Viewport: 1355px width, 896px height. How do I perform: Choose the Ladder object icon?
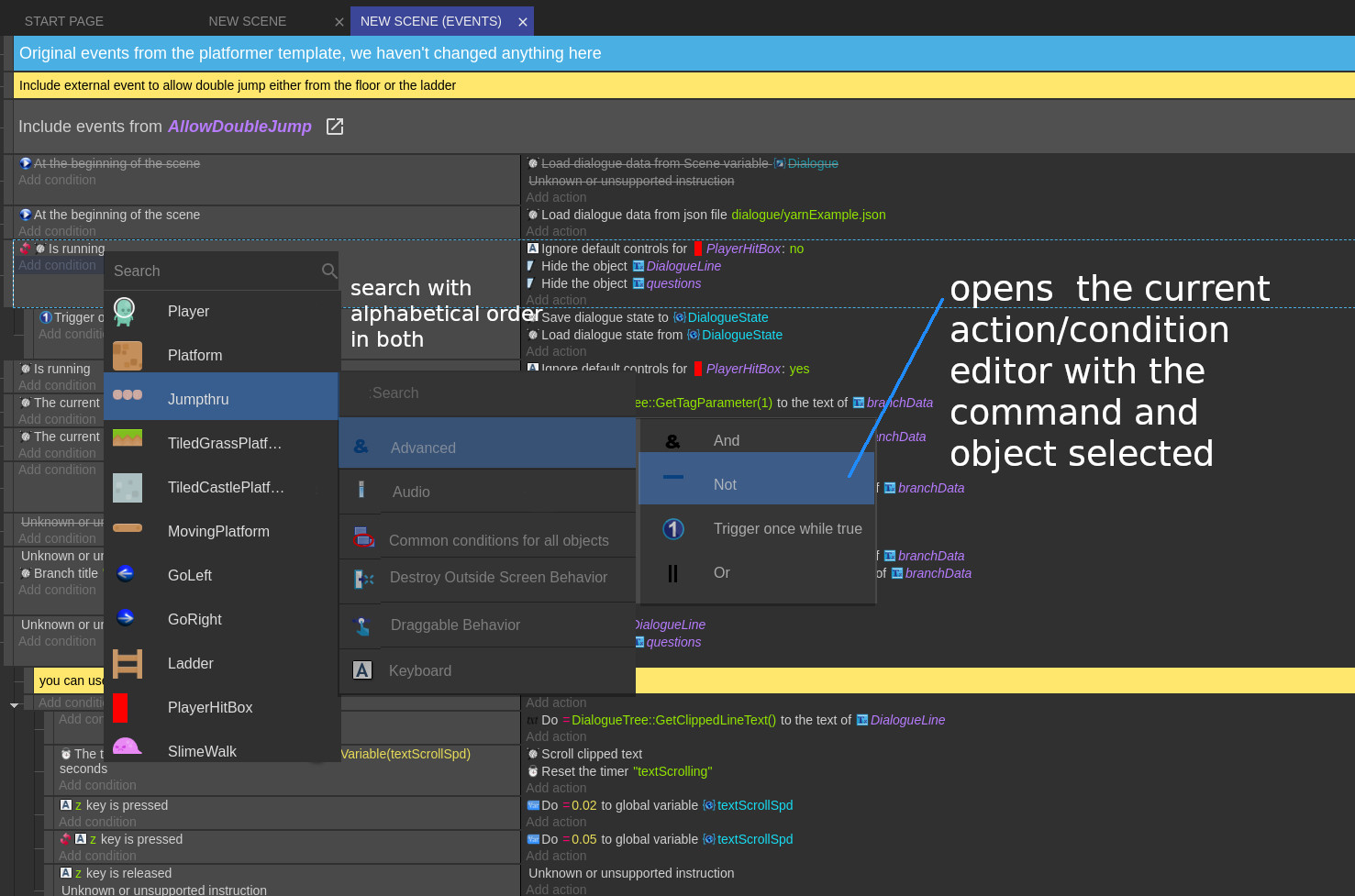click(128, 663)
